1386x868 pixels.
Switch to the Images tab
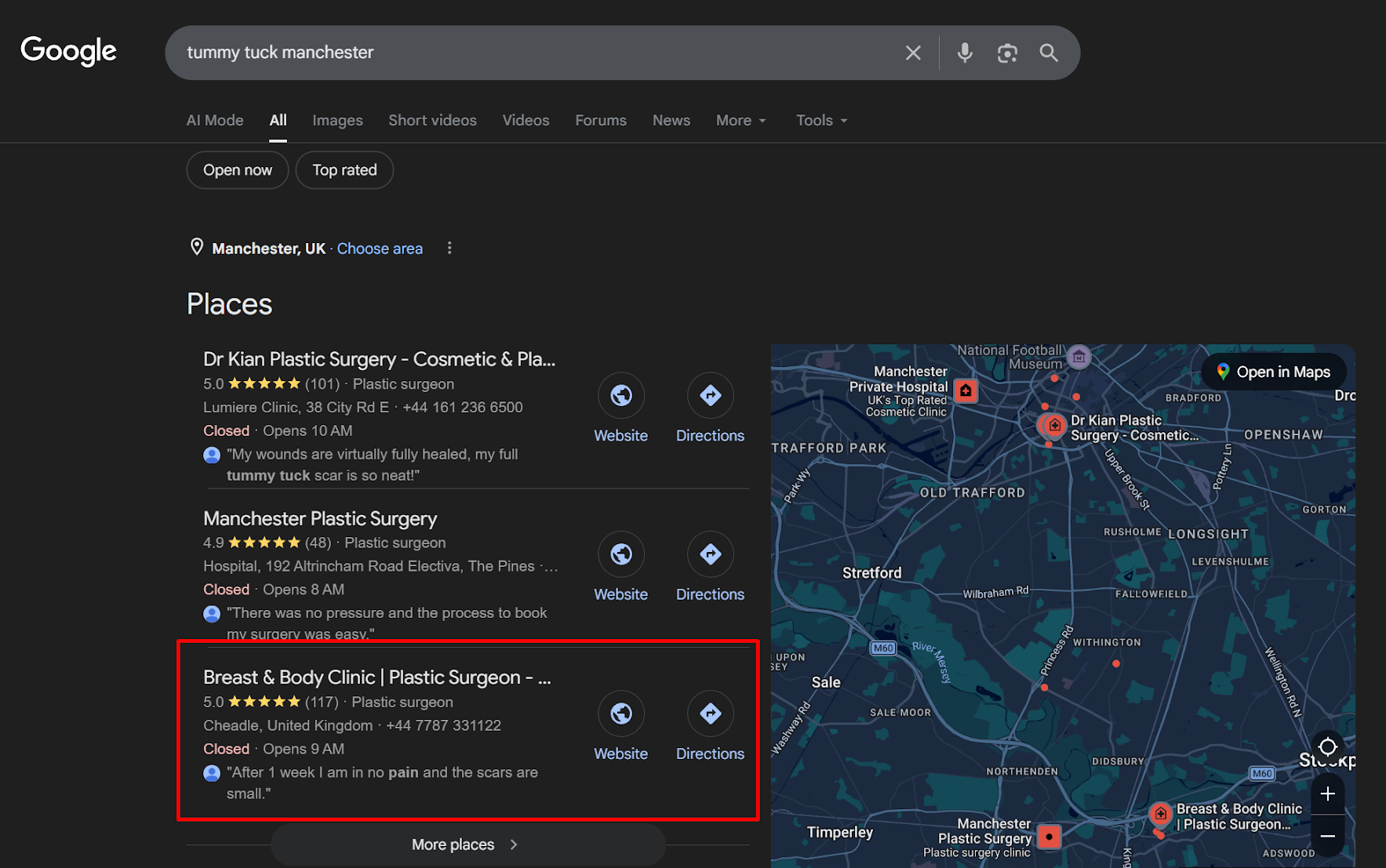pos(337,120)
